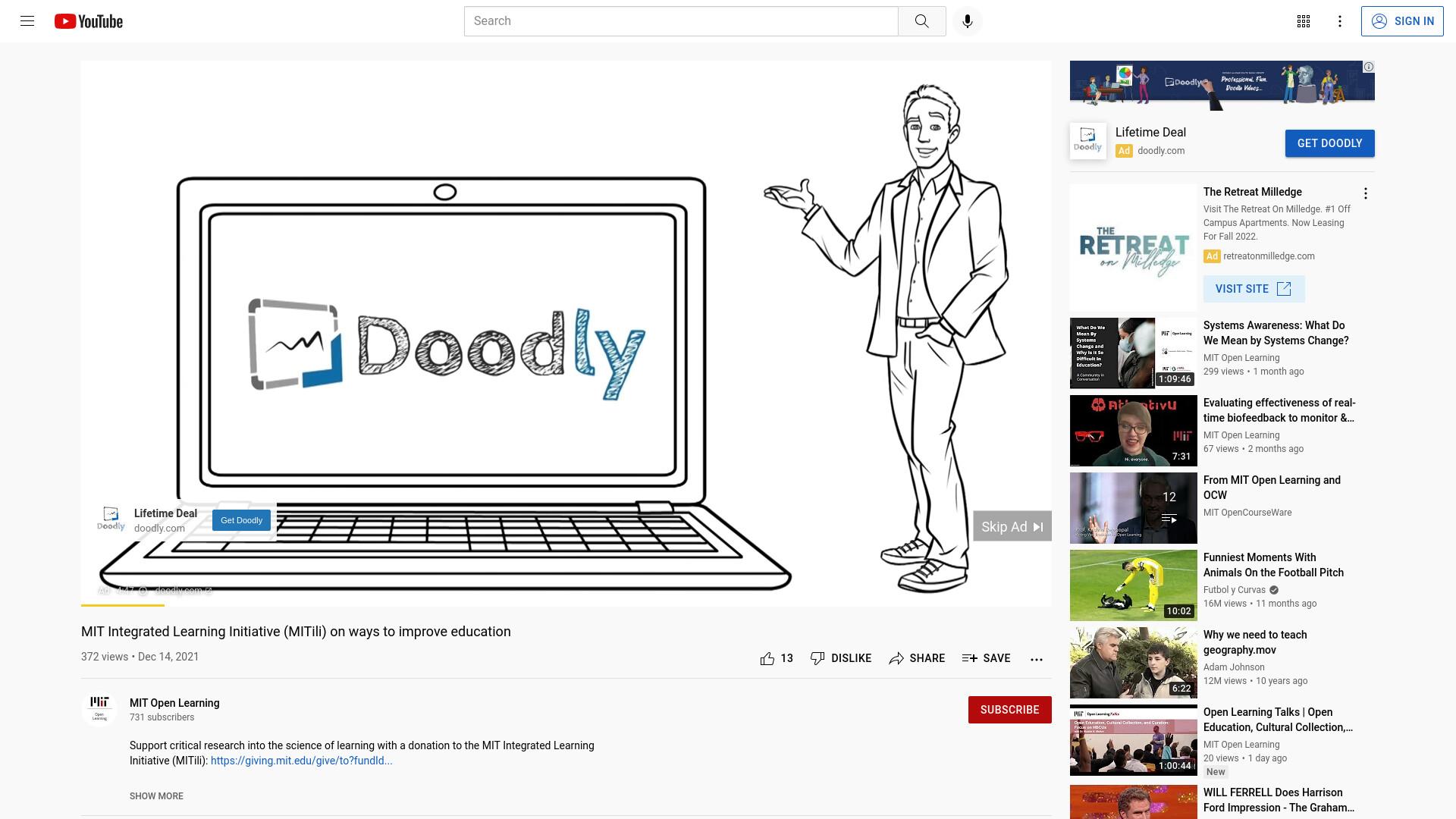1456x819 pixels.
Task: Open From MIT Open Learning playlist thumbnail
Action: [1133, 508]
